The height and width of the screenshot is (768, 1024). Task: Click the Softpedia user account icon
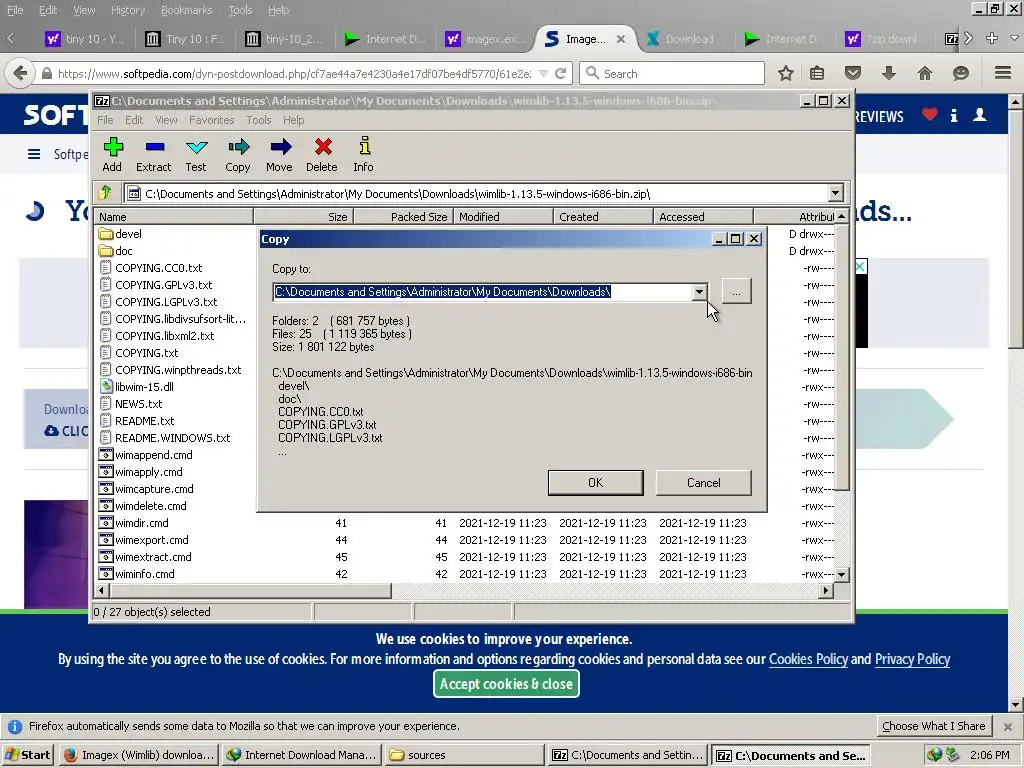[980, 115]
